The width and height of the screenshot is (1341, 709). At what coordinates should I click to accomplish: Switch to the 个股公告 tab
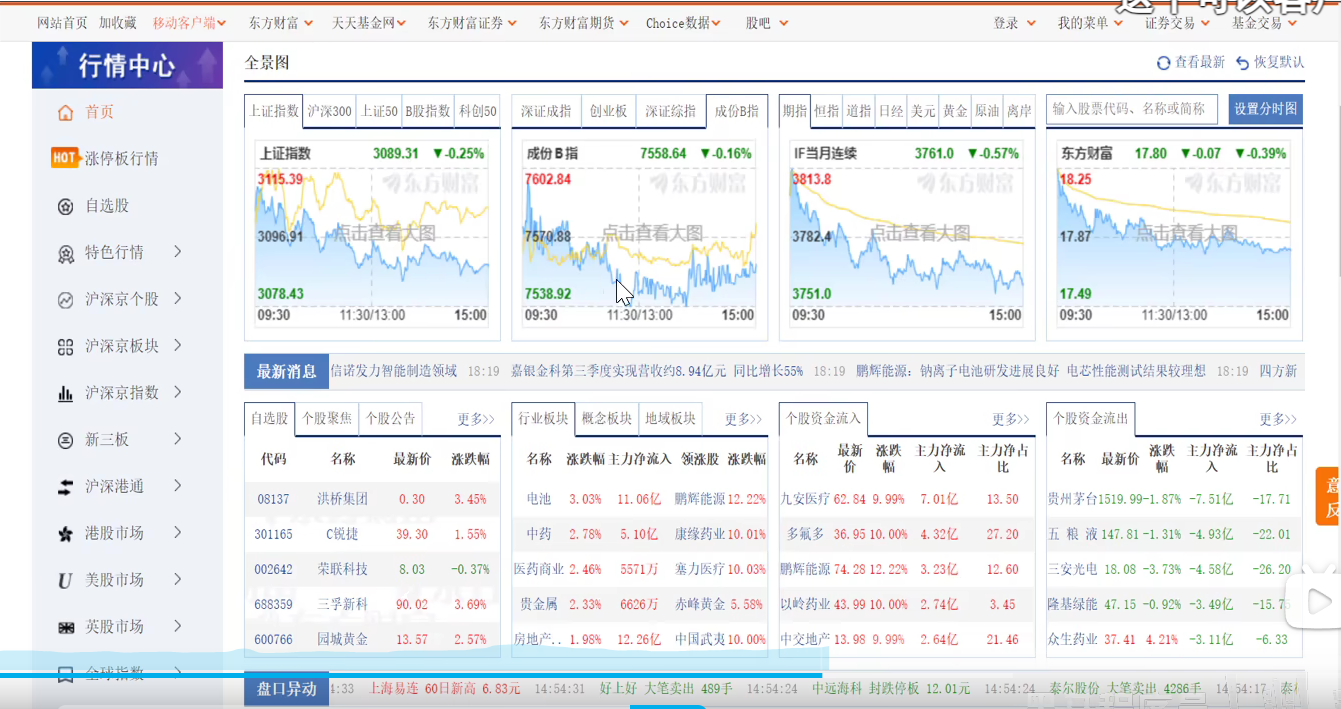390,418
